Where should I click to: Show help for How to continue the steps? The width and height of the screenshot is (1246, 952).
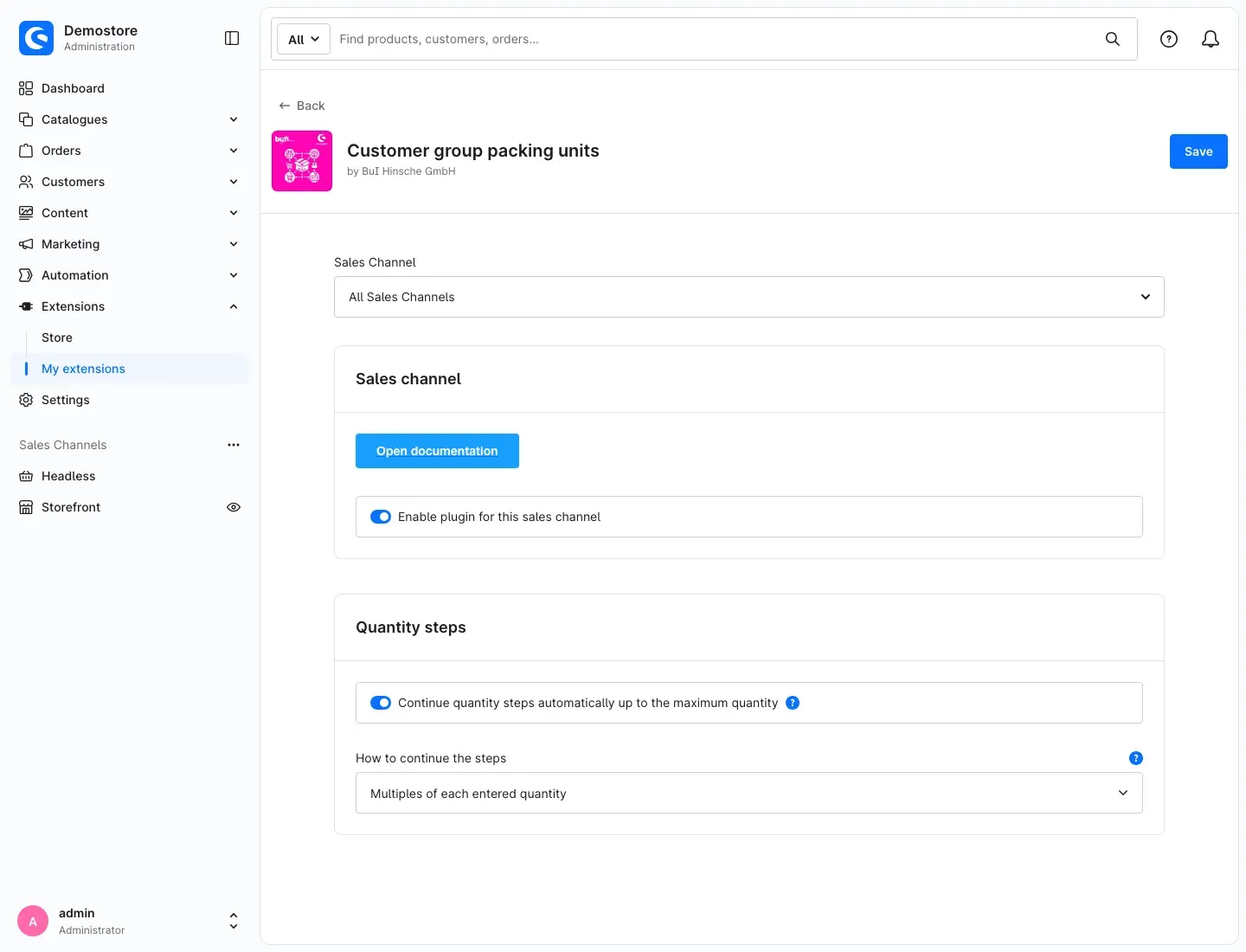pyautogui.click(x=1136, y=758)
